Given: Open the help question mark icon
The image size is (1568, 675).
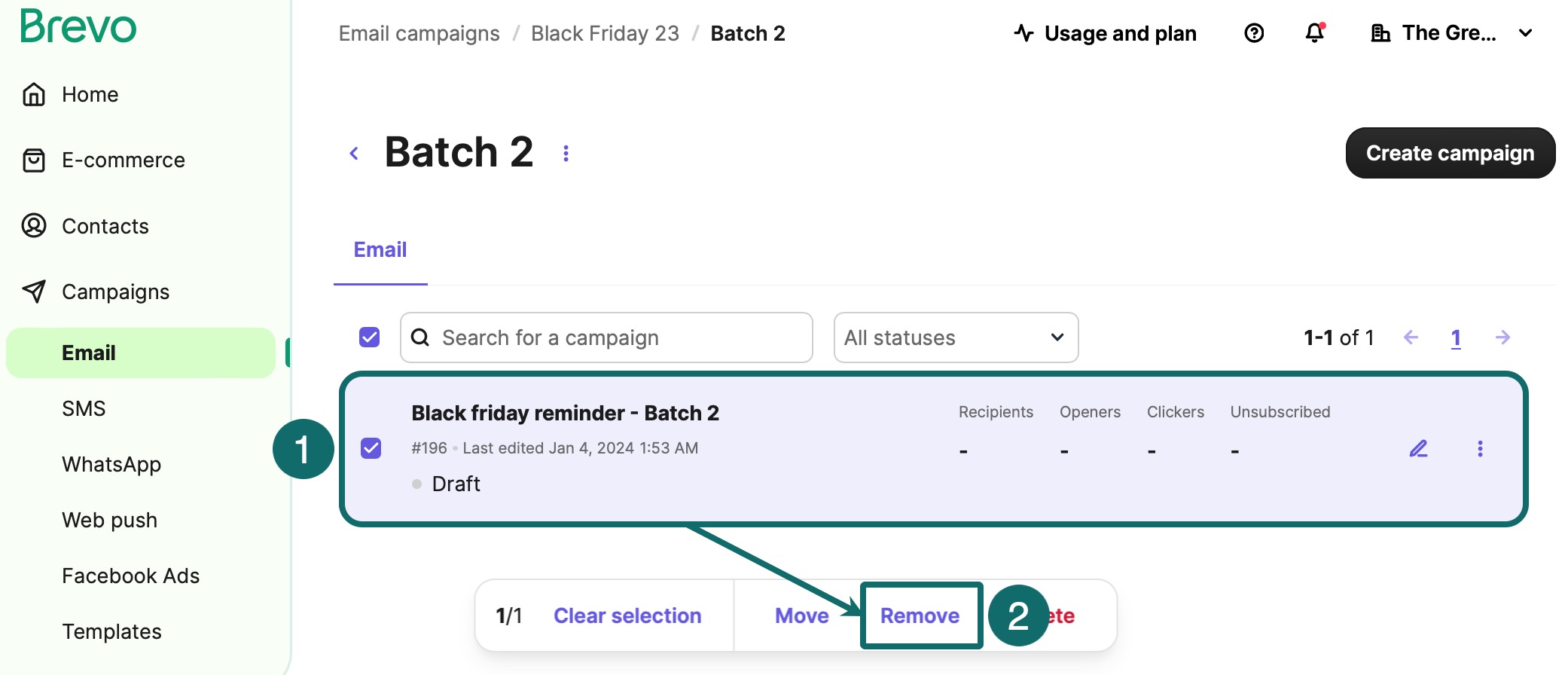Looking at the screenshot, I should coord(1254,33).
